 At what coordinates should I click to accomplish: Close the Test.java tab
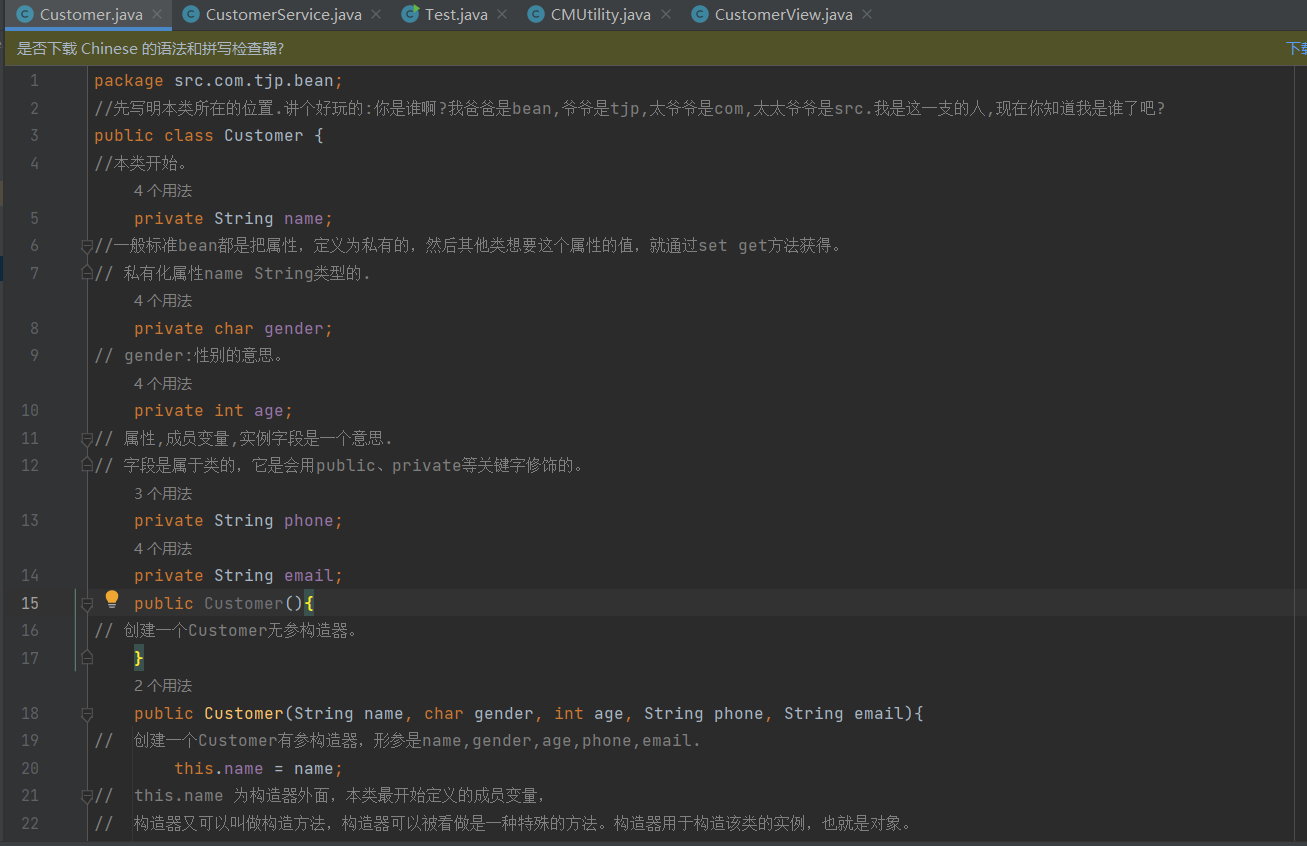pyautogui.click(x=501, y=14)
